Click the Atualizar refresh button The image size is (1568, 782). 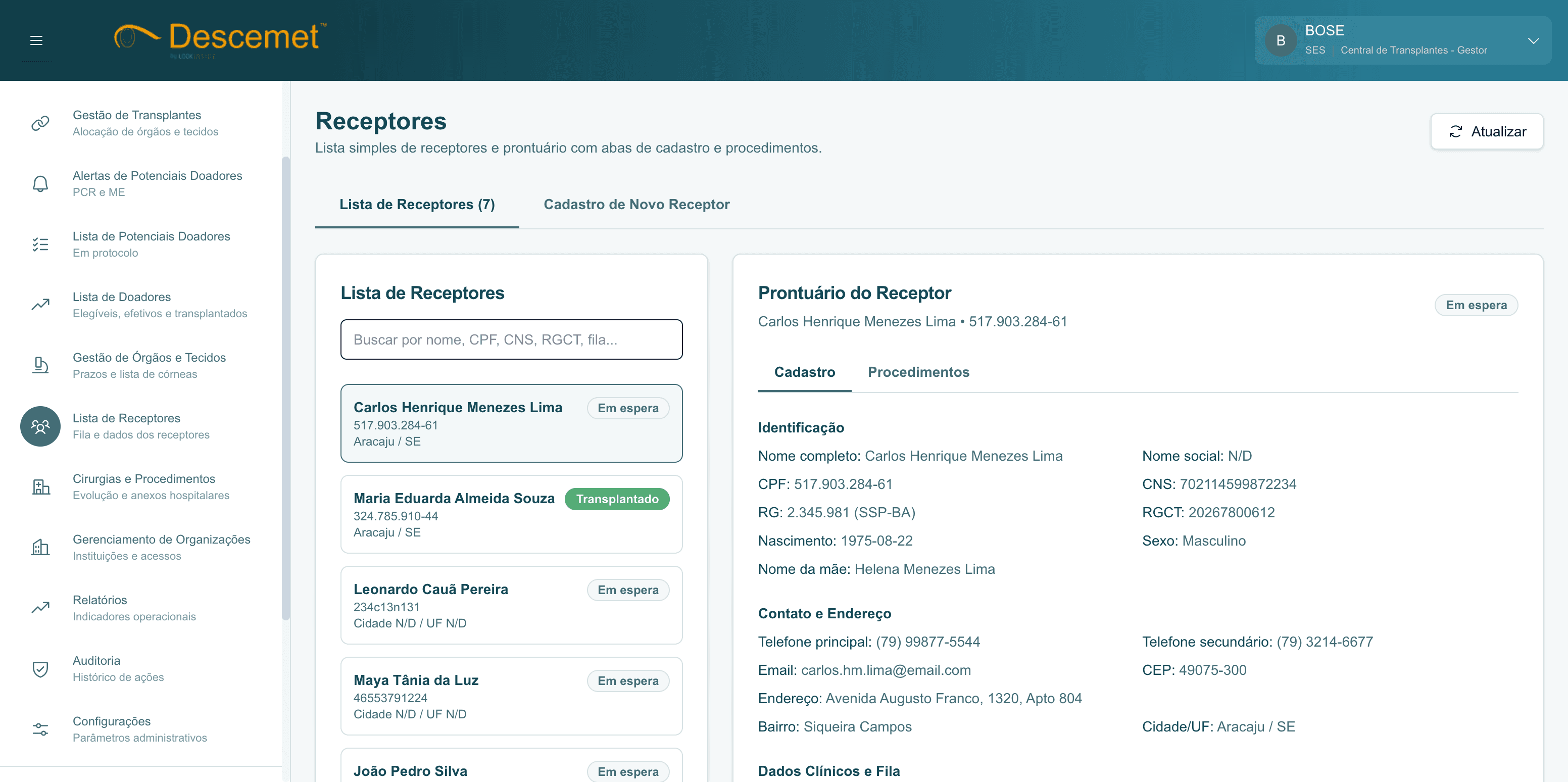tap(1486, 131)
